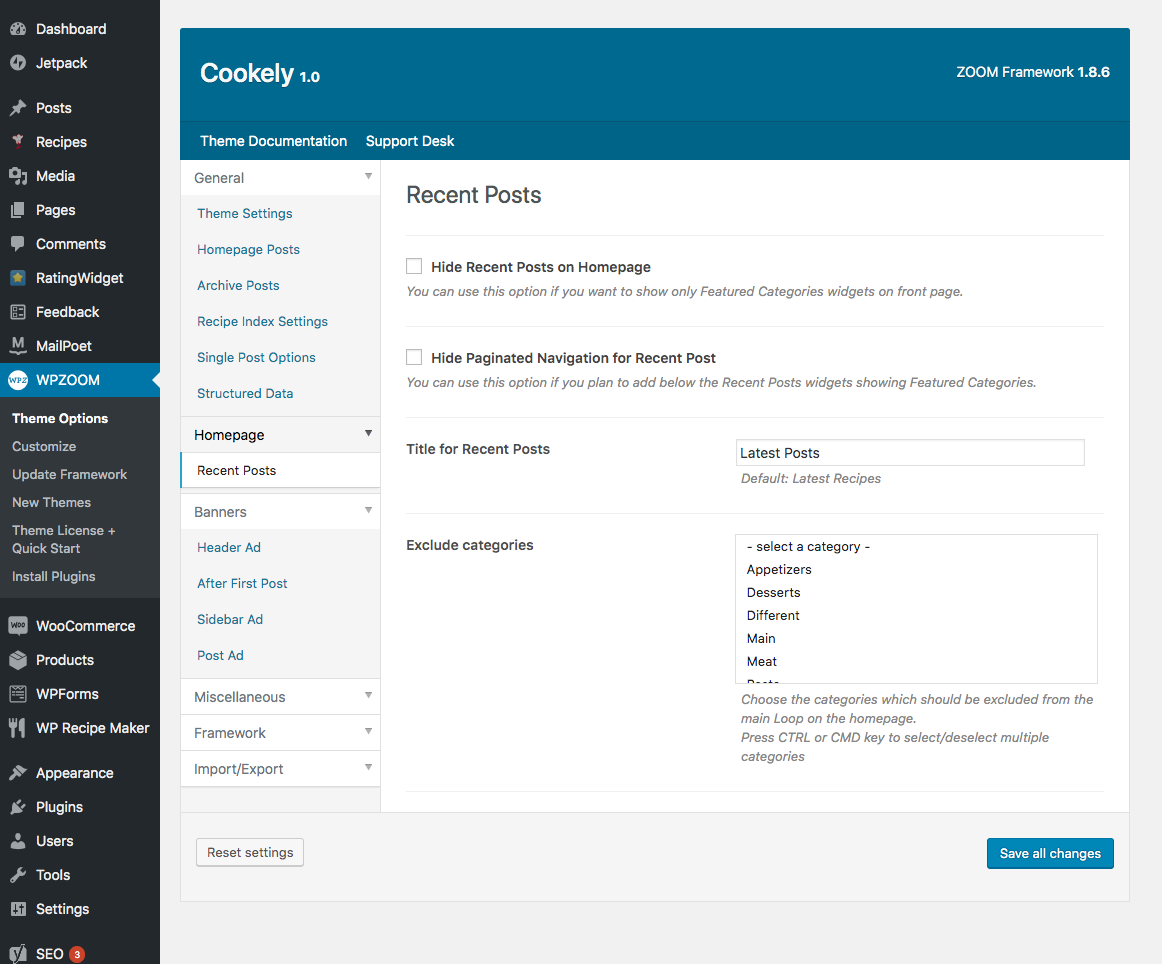
Task: Click the Recipes chef icon
Action: tap(18, 142)
